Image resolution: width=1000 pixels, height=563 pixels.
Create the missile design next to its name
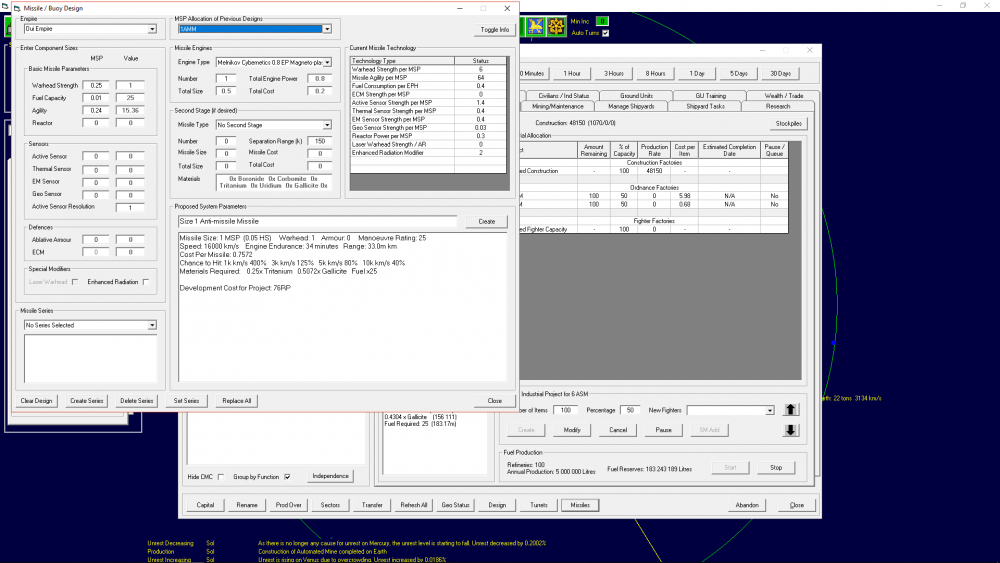pyautogui.click(x=487, y=222)
